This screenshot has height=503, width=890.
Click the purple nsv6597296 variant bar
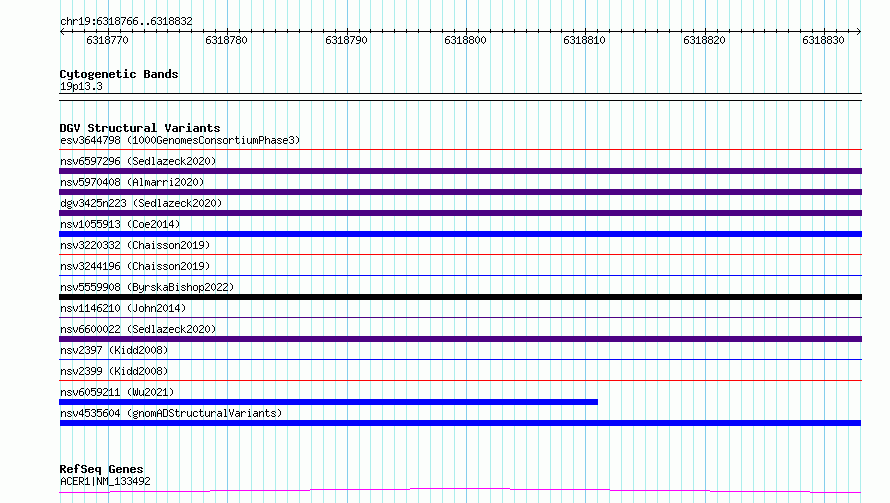pyautogui.click(x=460, y=171)
